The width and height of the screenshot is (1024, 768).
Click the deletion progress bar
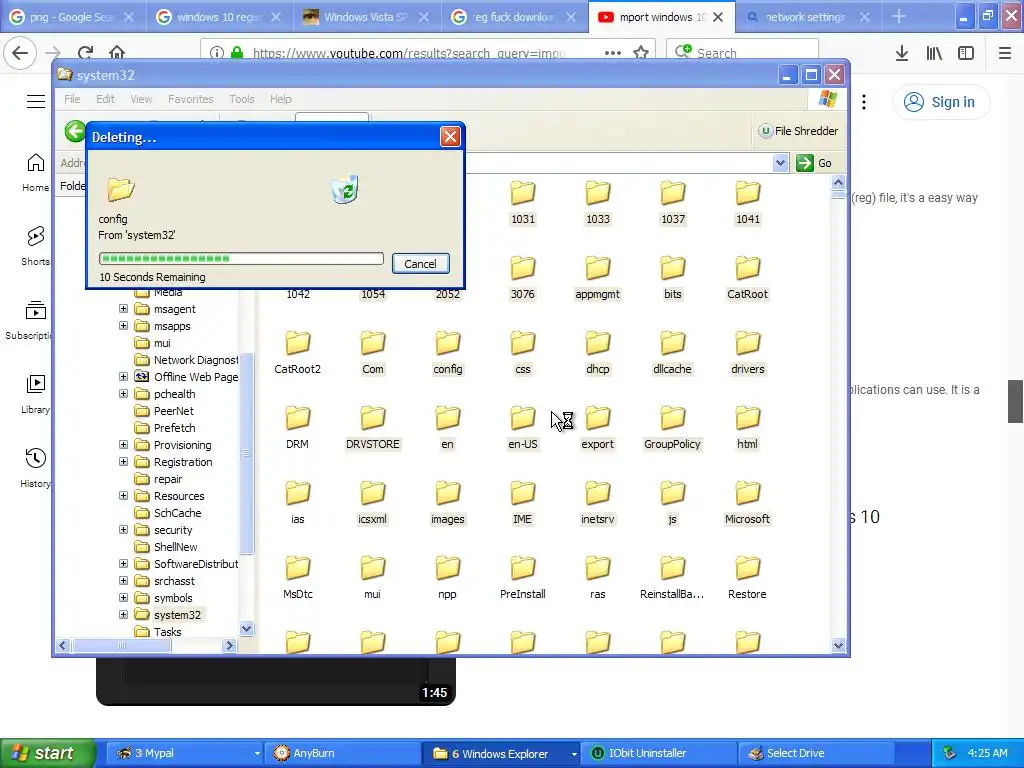pyautogui.click(x=241, y=259)
